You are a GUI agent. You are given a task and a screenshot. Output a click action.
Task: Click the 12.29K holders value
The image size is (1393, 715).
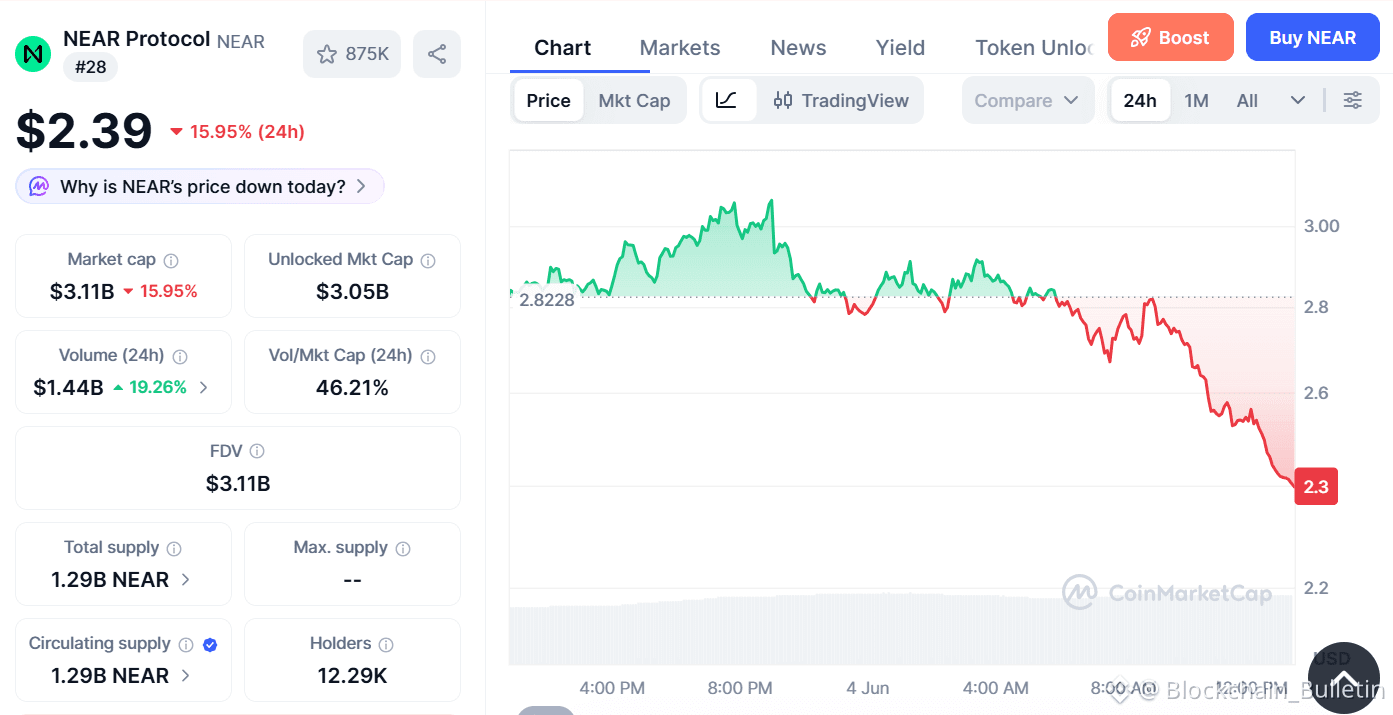click(x=352, y=676)
